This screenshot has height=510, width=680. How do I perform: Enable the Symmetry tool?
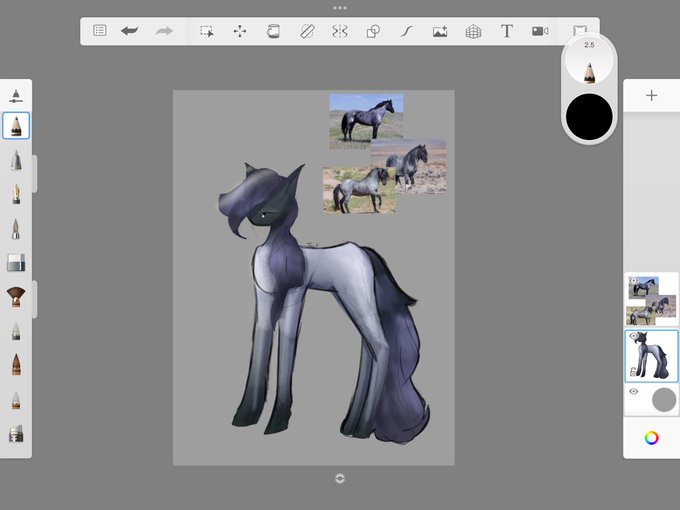pyautogui.click(x=340, y=31)
